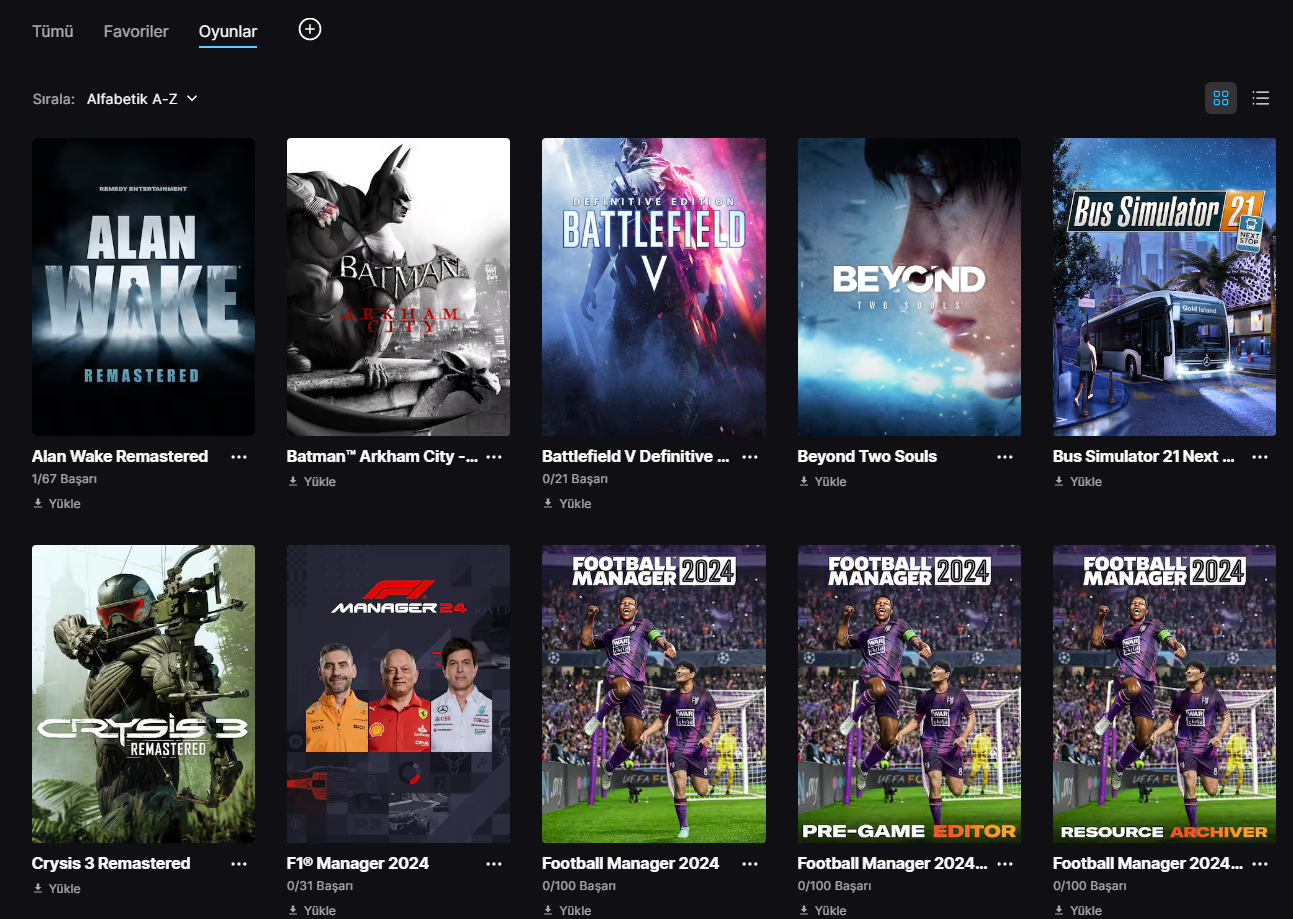Open the Alan Wake Remastered cover art
The image size is (1293, 919).
click(x=143, y=287)
